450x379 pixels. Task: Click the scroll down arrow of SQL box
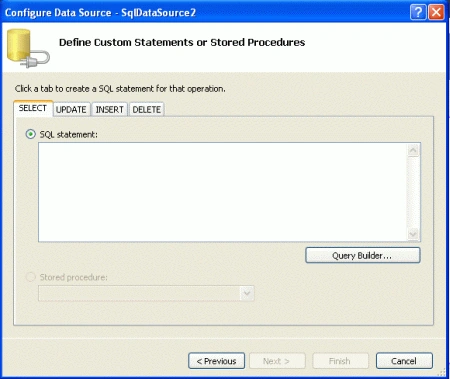click(x=413, y=234)
